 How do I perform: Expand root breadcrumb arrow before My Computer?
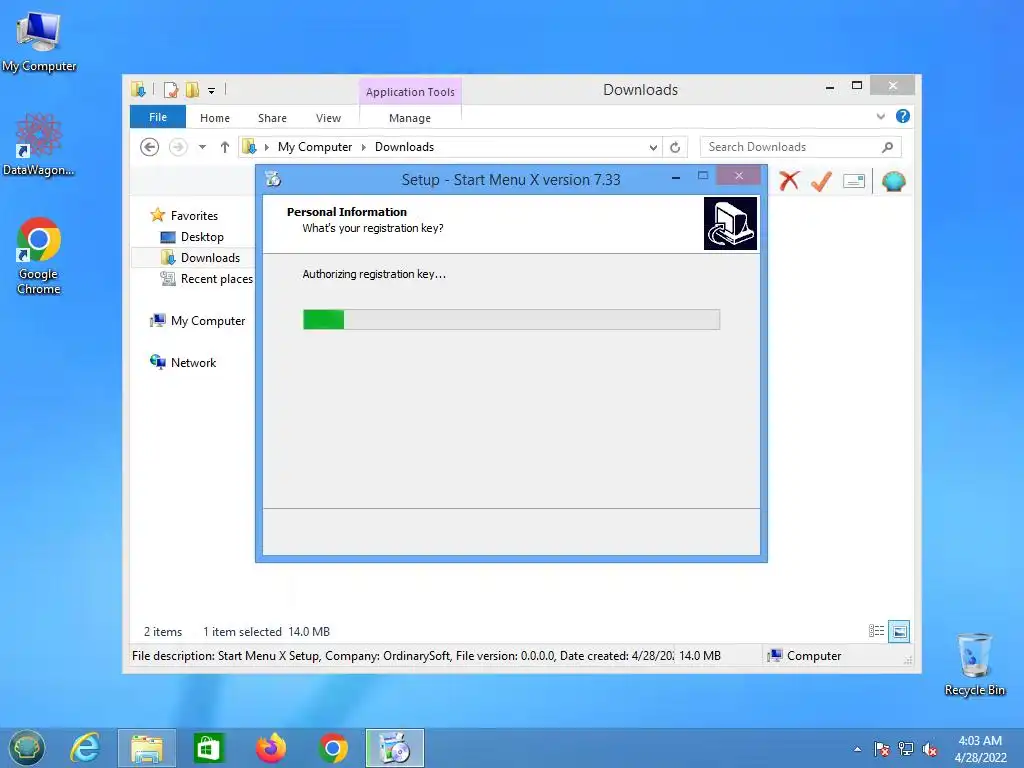266,147
